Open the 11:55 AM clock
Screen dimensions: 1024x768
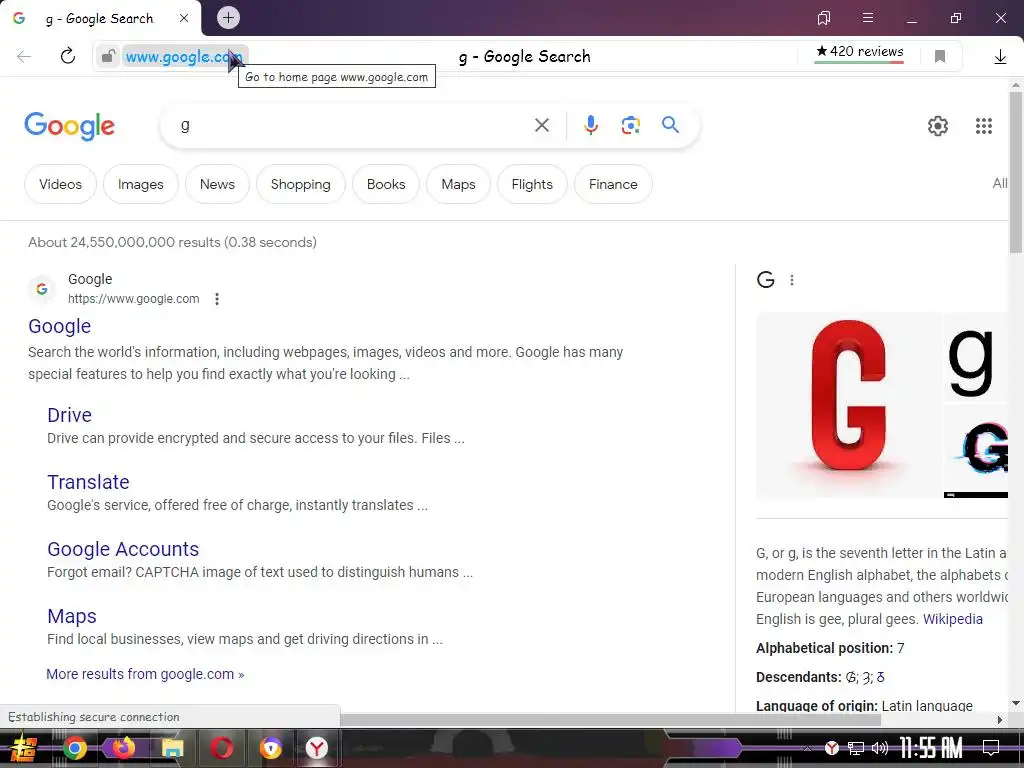tap(930, 748)
